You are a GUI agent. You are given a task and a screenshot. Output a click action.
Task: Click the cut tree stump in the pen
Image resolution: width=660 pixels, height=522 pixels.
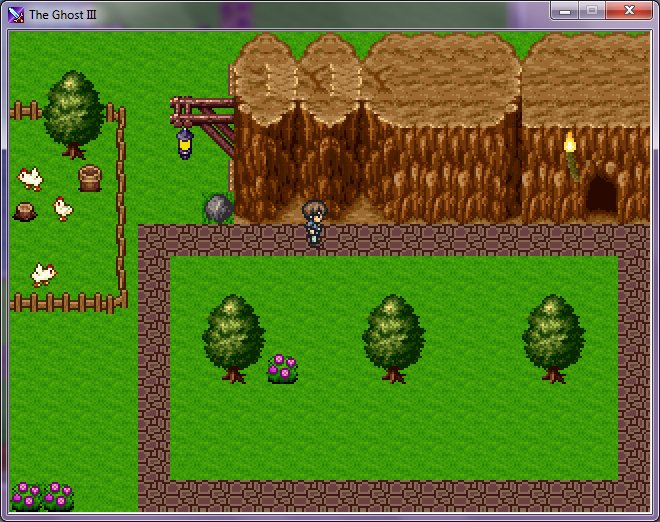click(25, 212)
